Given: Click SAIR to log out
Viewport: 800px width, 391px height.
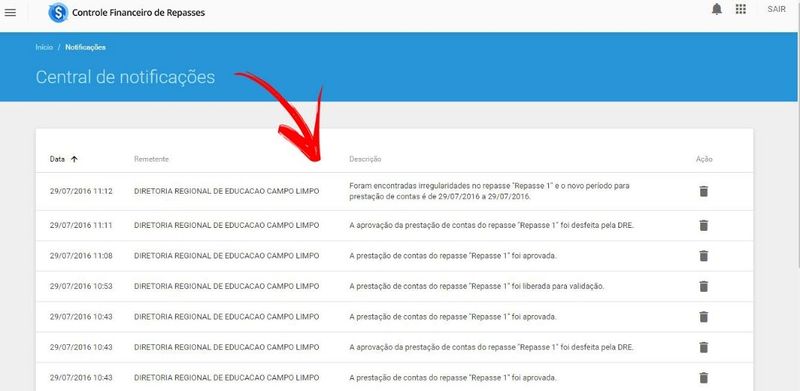Looking at the screenshot, I should (x=776, y=9).
